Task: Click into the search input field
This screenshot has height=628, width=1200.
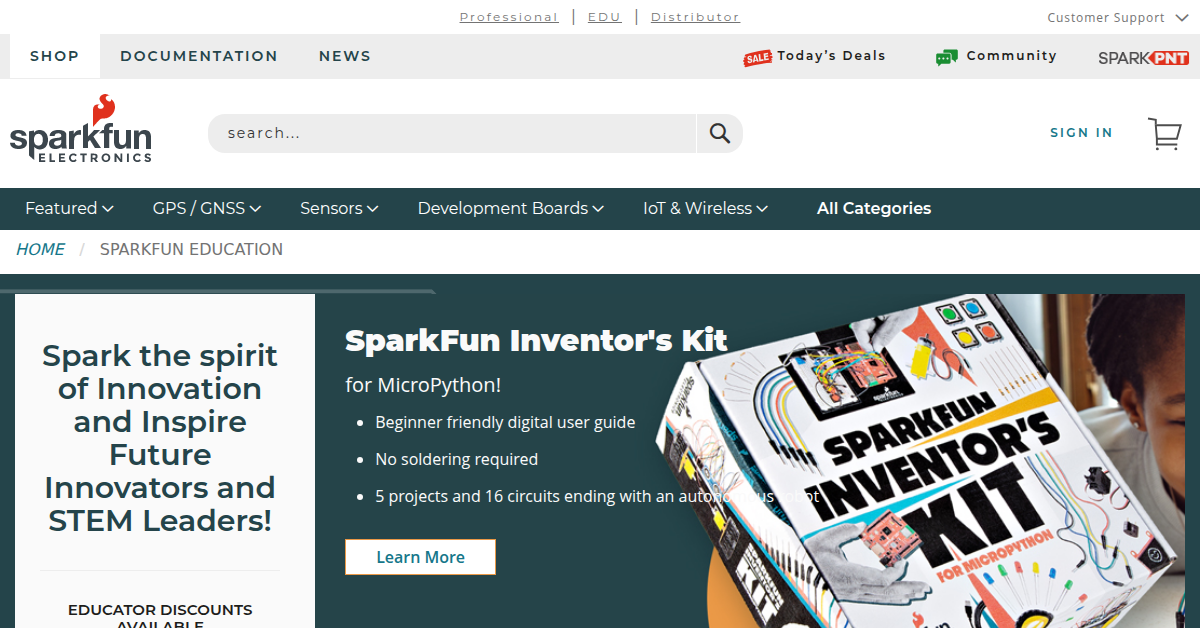Action: [x=450, y=133]
